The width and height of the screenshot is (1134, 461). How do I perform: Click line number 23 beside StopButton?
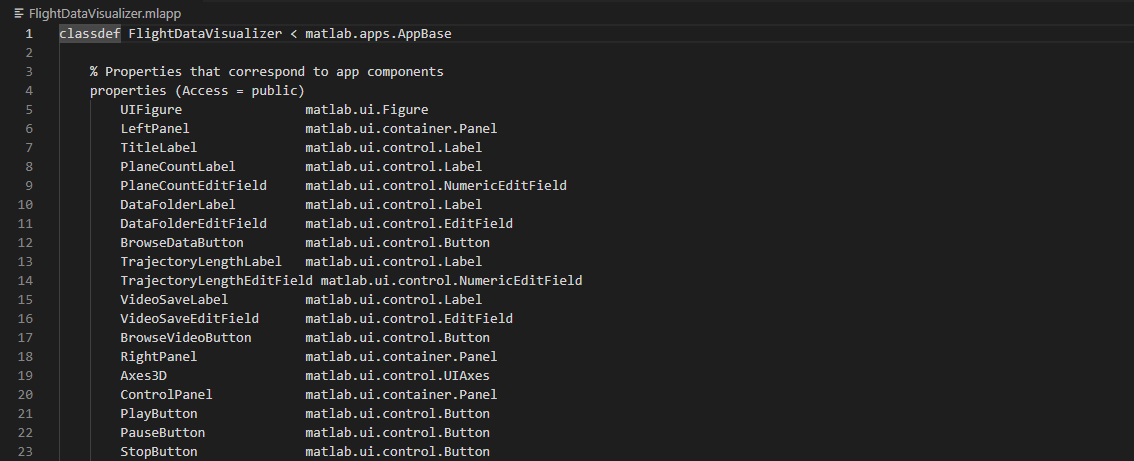[25, 452]
